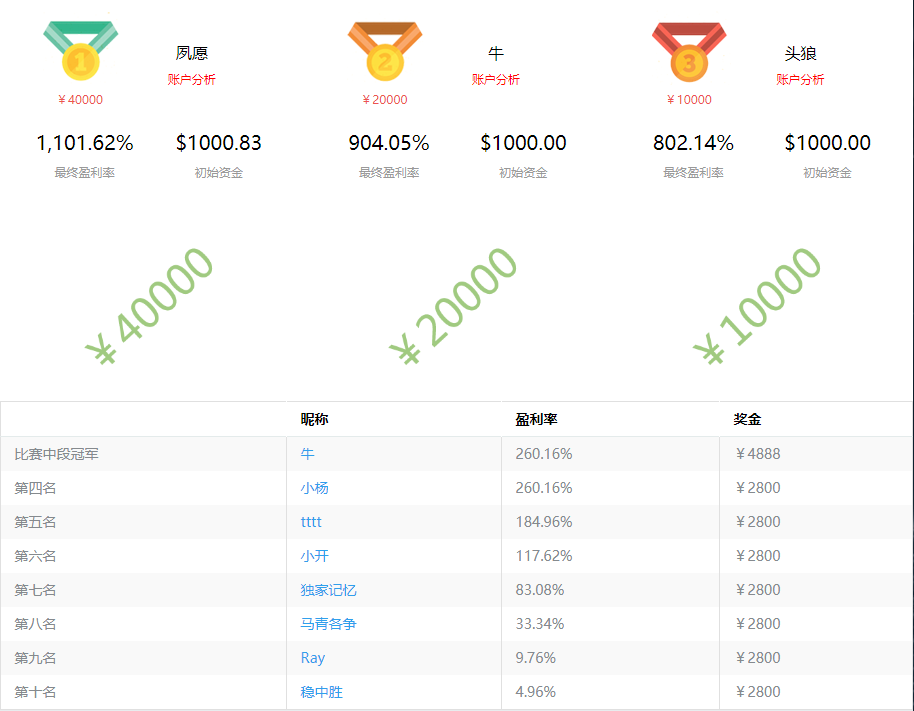This screenshot has height=711, width=914.
Task: Click the 9.76% profit rate cell
Action: pyautogui.click(x=536, y=658)
